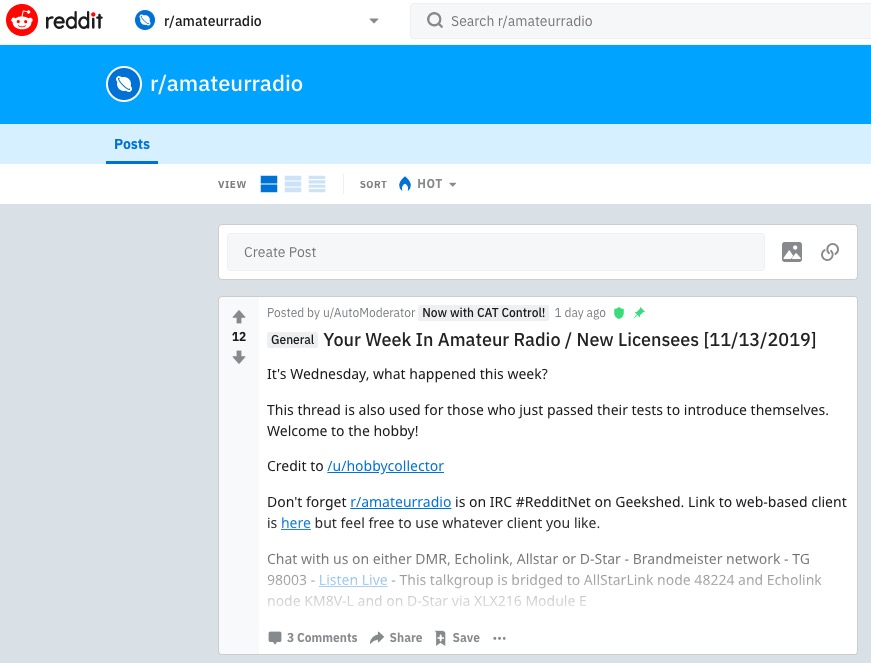Image resolution: width=871 pixels, height=663 pixels.
Task: Downvote the AutoModerator weekly post
Action: (239, 357)
